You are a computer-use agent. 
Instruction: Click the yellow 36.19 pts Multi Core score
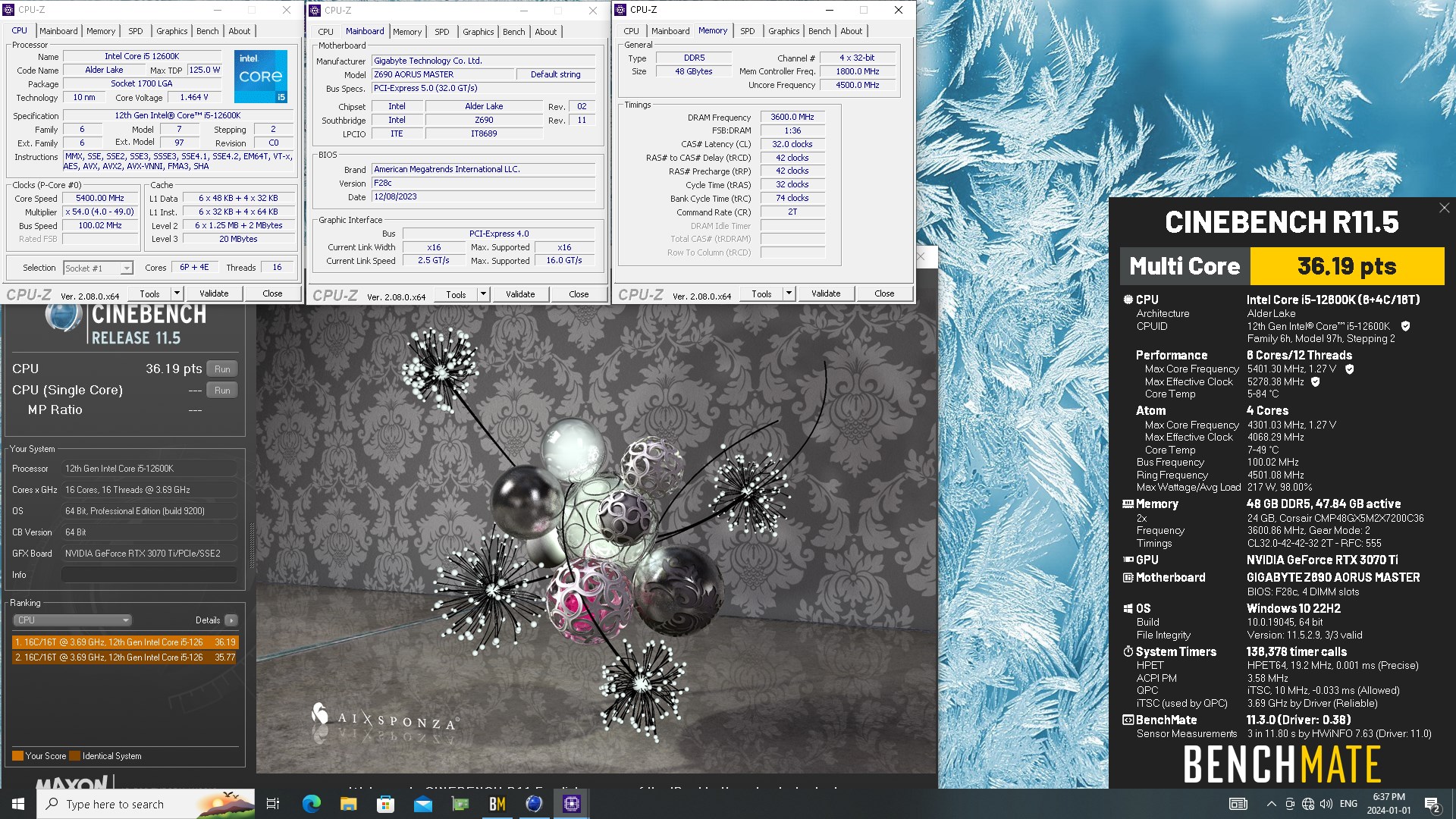pyautogui.click(x=1347, y=266)
